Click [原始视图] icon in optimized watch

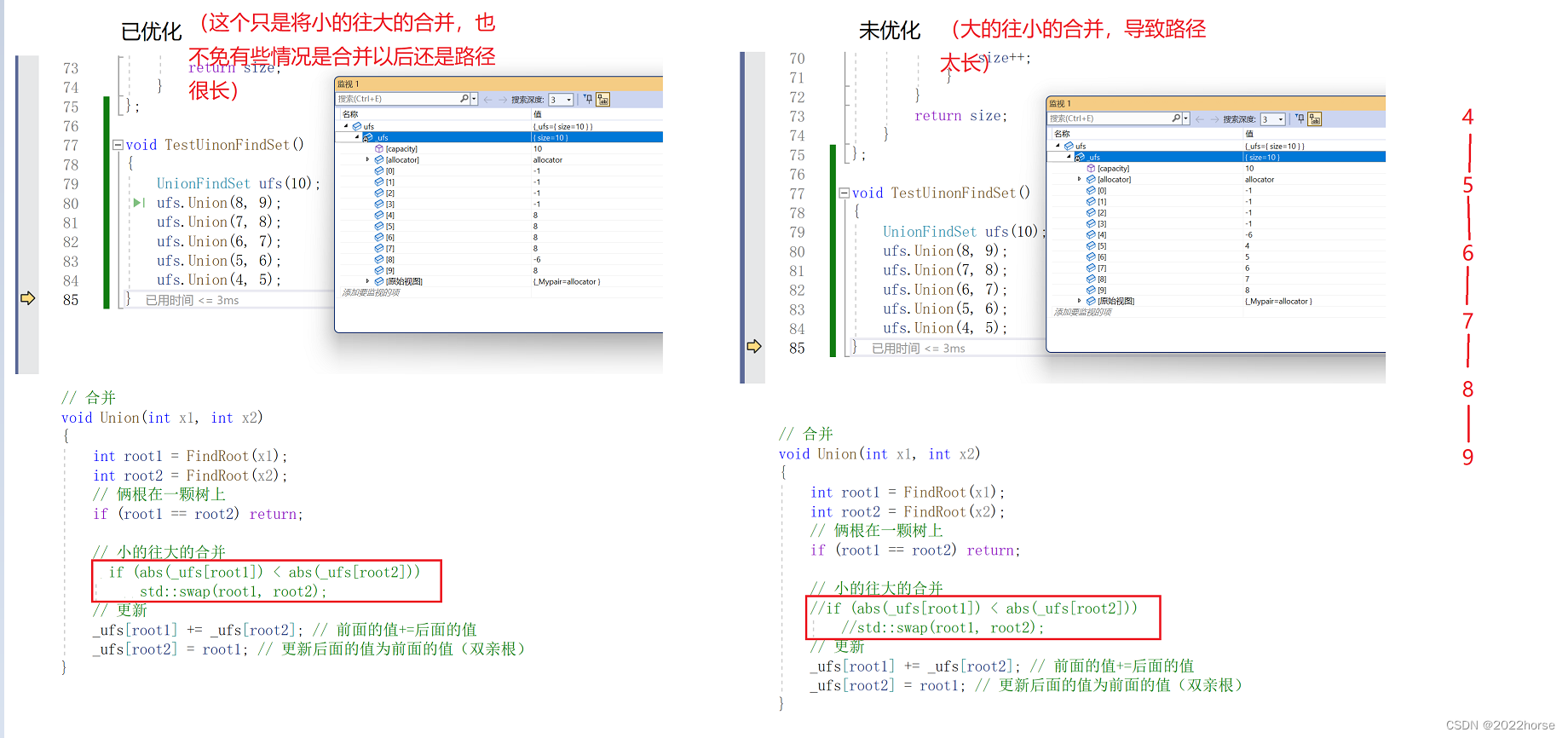(379, 281)
